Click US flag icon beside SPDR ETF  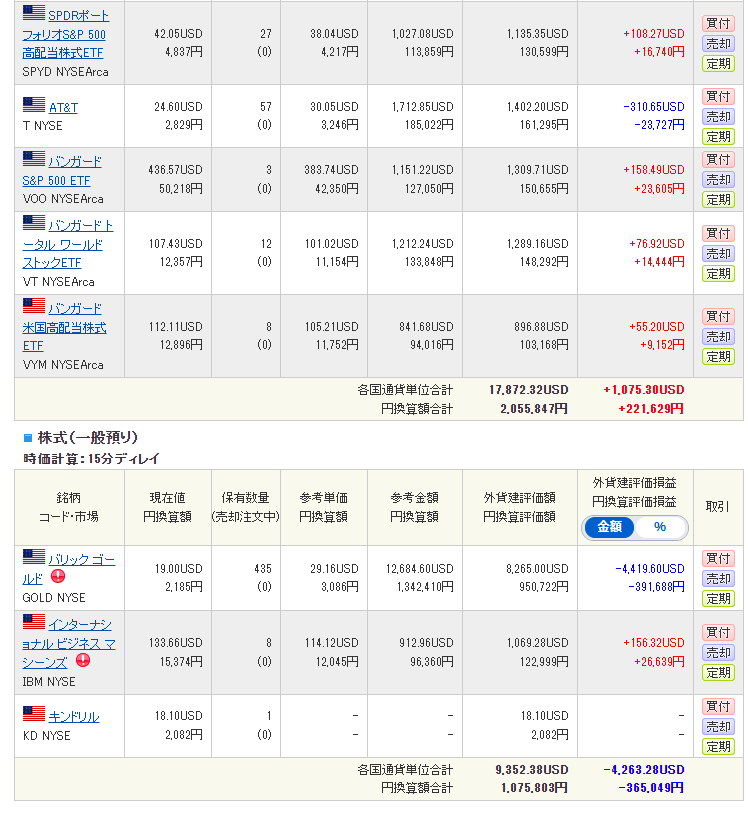[34, 12]
